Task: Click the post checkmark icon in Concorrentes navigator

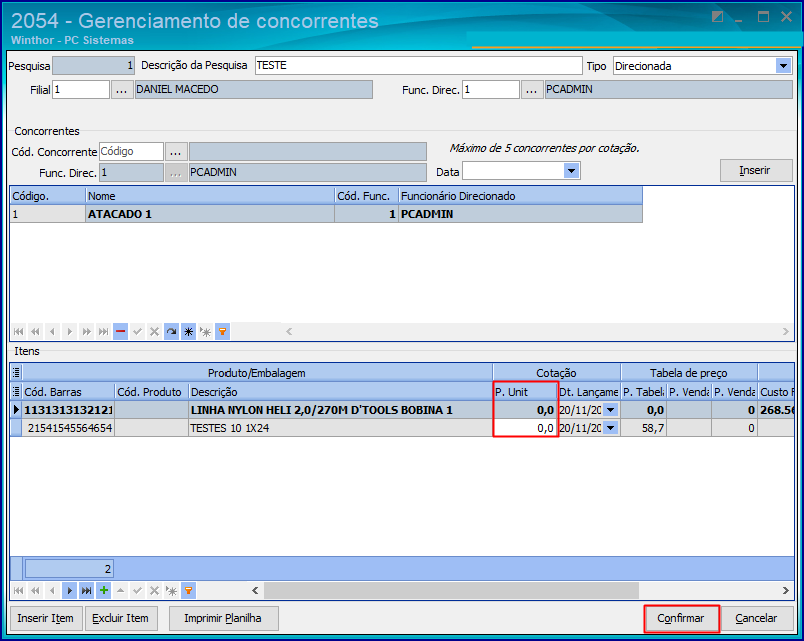Action: pos(137,332)
